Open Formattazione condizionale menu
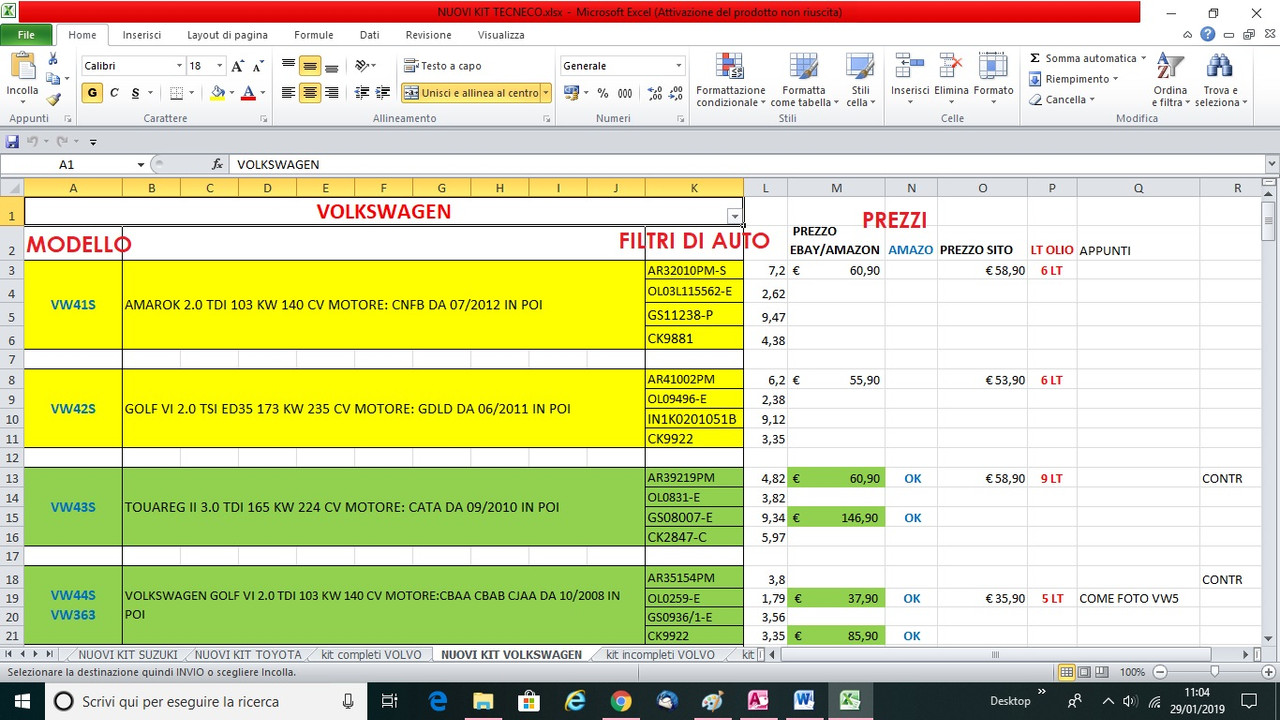Screen dimensions: 1280x720 click(731, 80)
